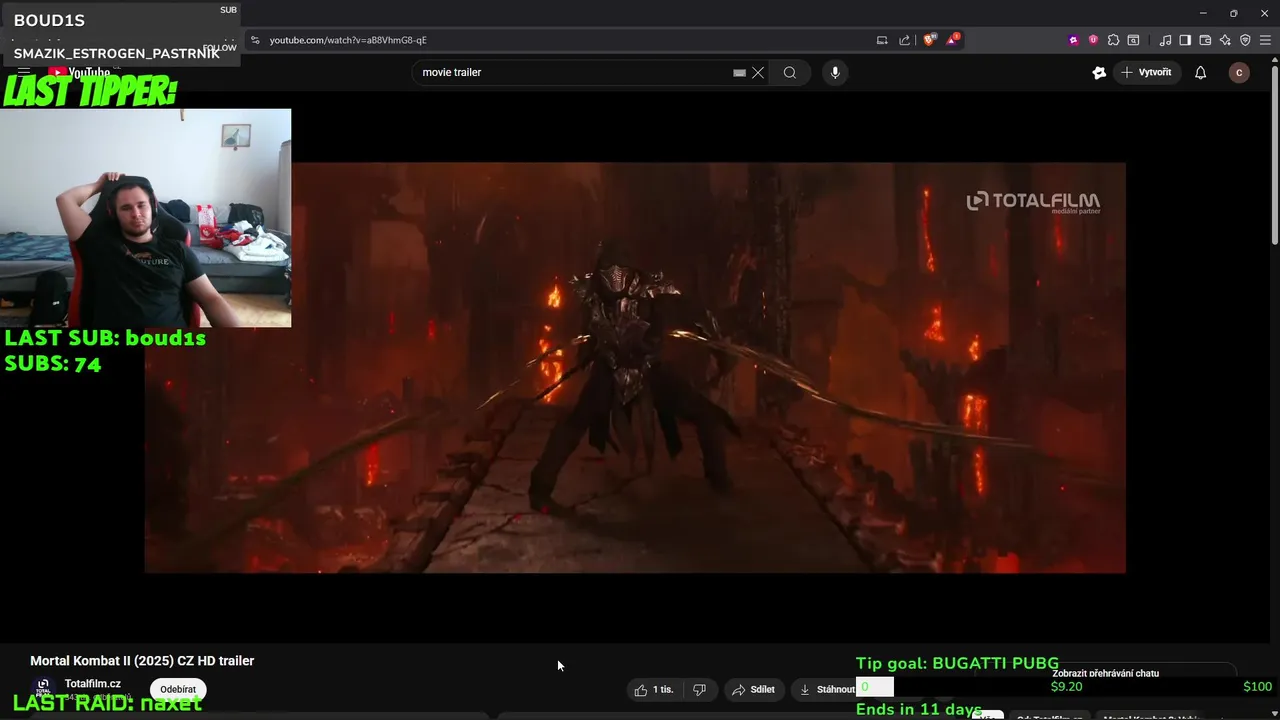Image resolution: width=1280 pixels, height=720 pixels.
Task: Click the pink shield extension icon
Action: coord(1093,40)
